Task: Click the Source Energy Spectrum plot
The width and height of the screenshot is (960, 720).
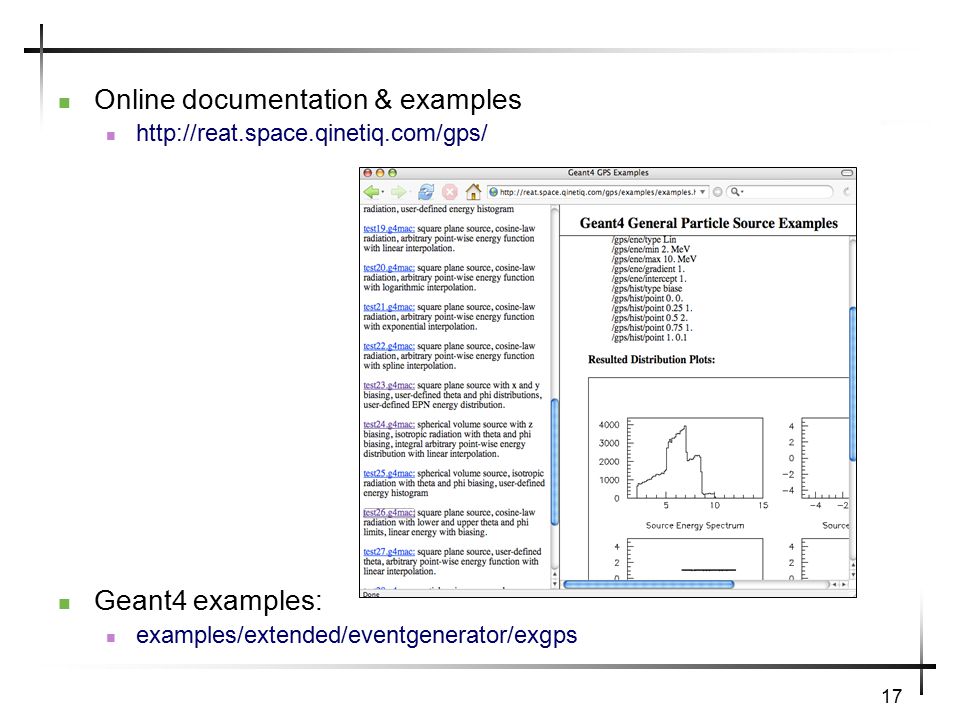Action: (695, 458)
